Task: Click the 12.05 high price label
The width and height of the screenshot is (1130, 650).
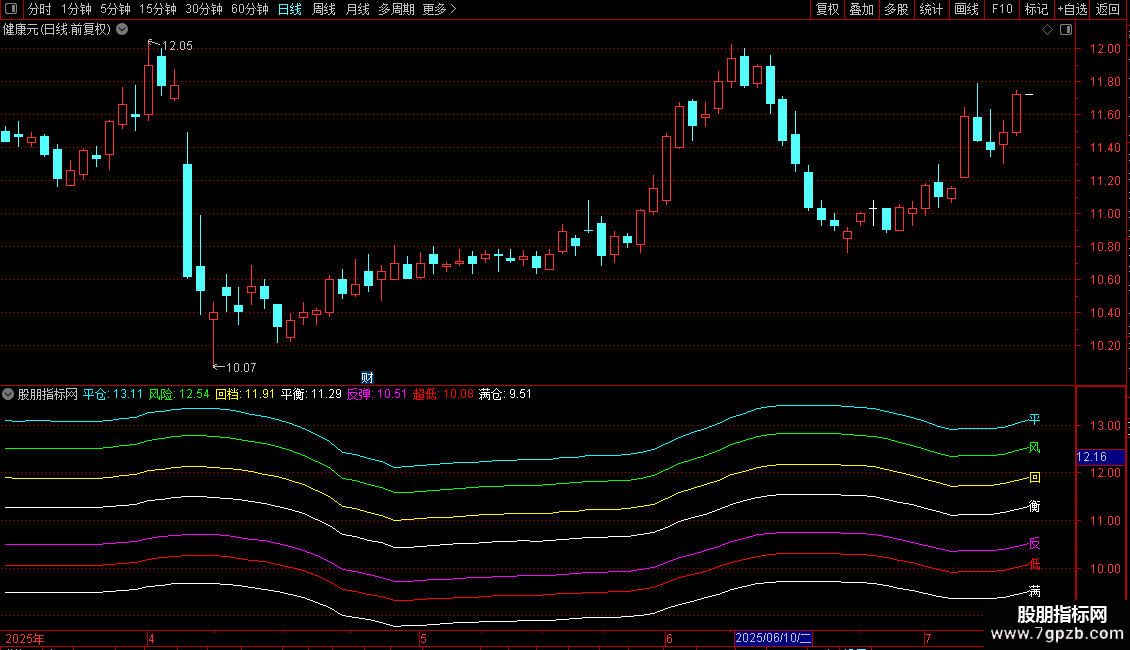Action: pyautogui.click(x=177, y=46)
